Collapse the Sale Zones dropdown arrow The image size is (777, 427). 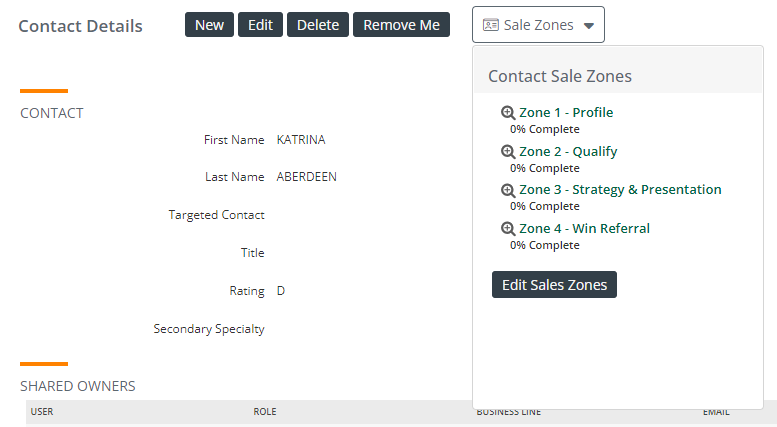[x=589, y=26]
